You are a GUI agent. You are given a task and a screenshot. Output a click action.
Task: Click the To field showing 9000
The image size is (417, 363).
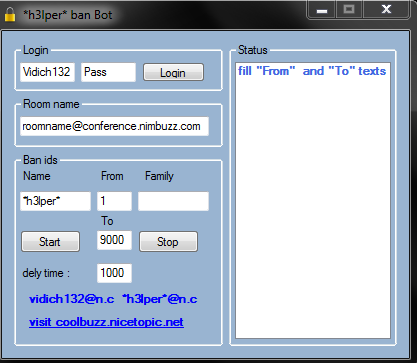tap(114, 240)
